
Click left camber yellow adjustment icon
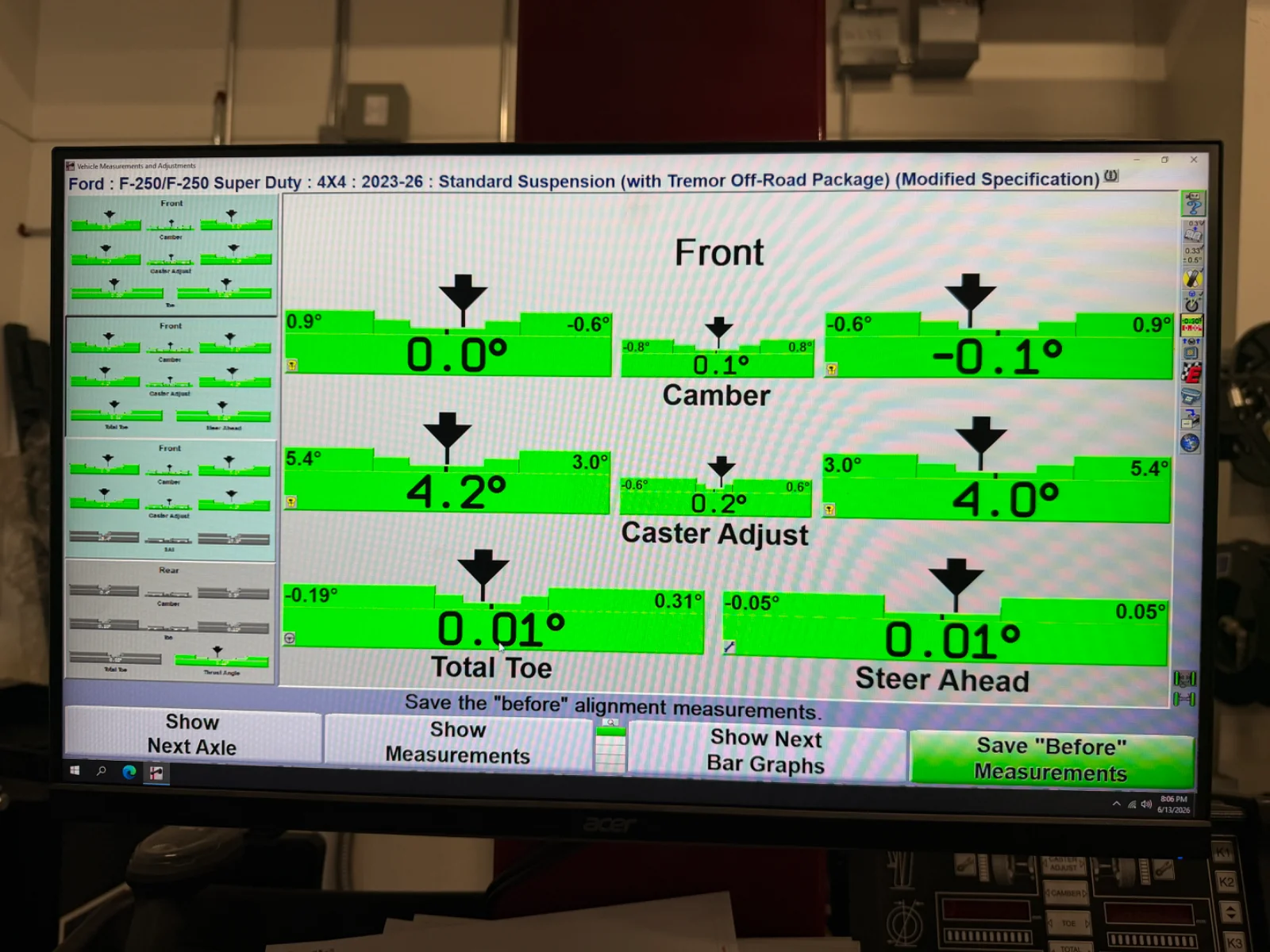click(292, 365)
